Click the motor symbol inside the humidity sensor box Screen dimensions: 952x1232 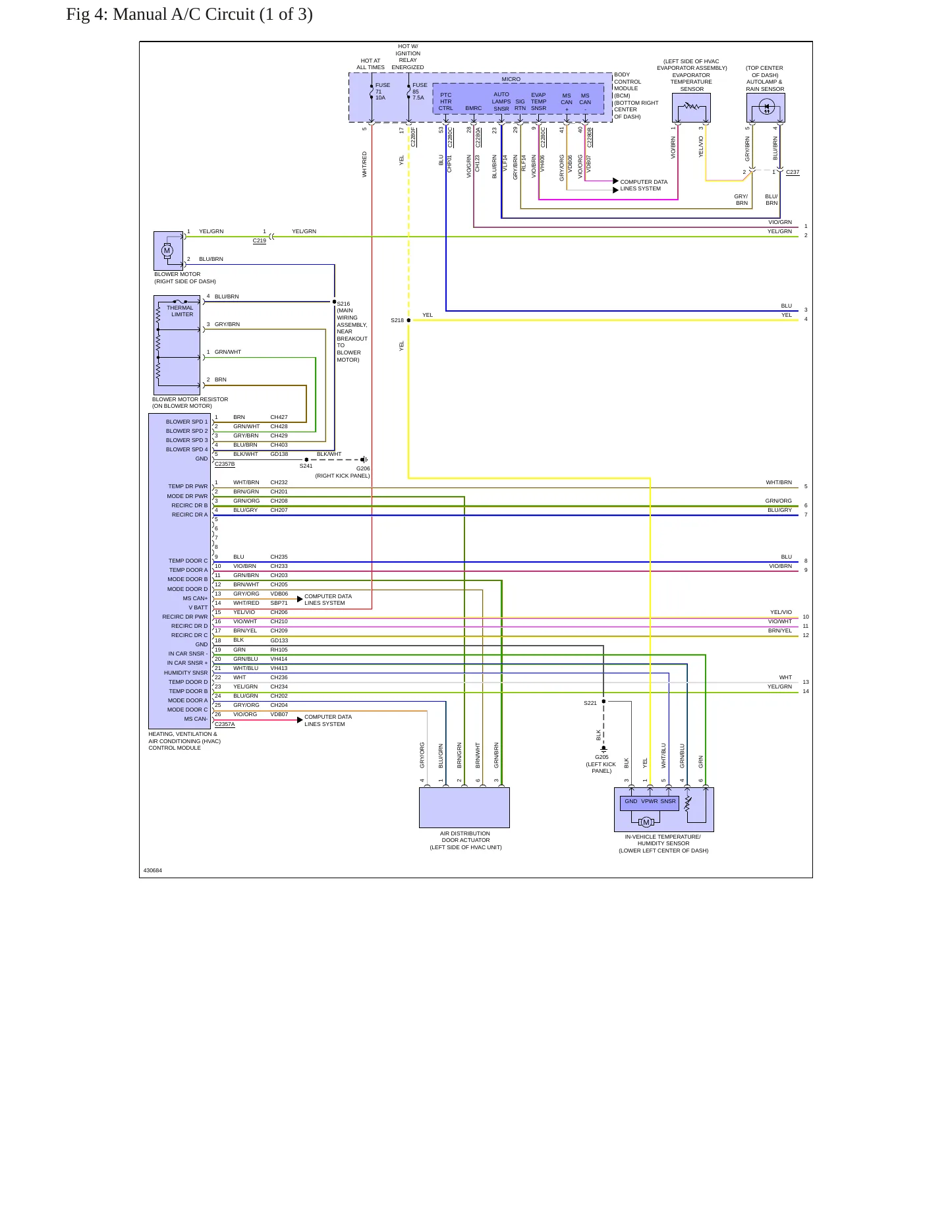click(646, 822)
